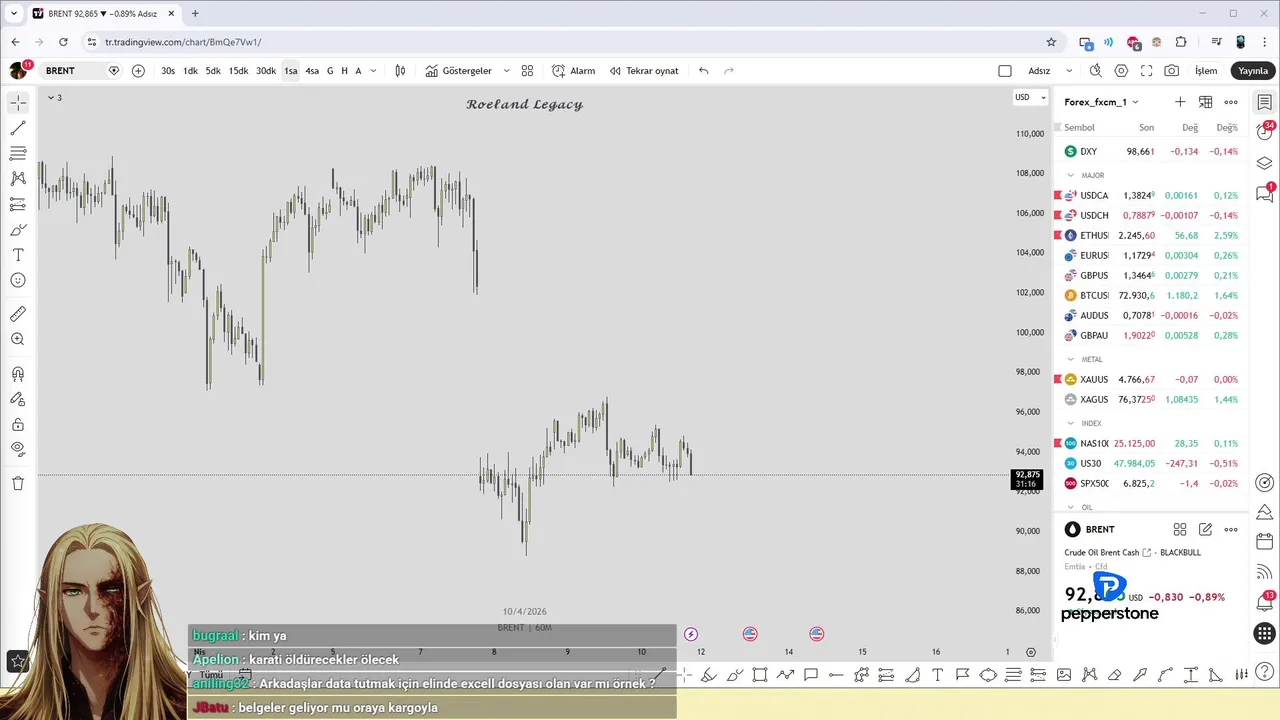Collapse the METAL watchlist section

pos(1071,359)
